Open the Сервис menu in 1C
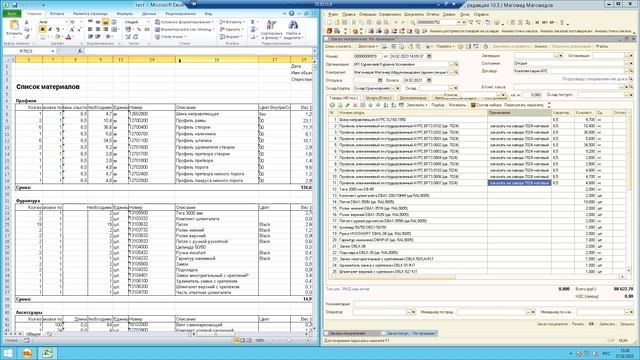 (x=449, y=14)
